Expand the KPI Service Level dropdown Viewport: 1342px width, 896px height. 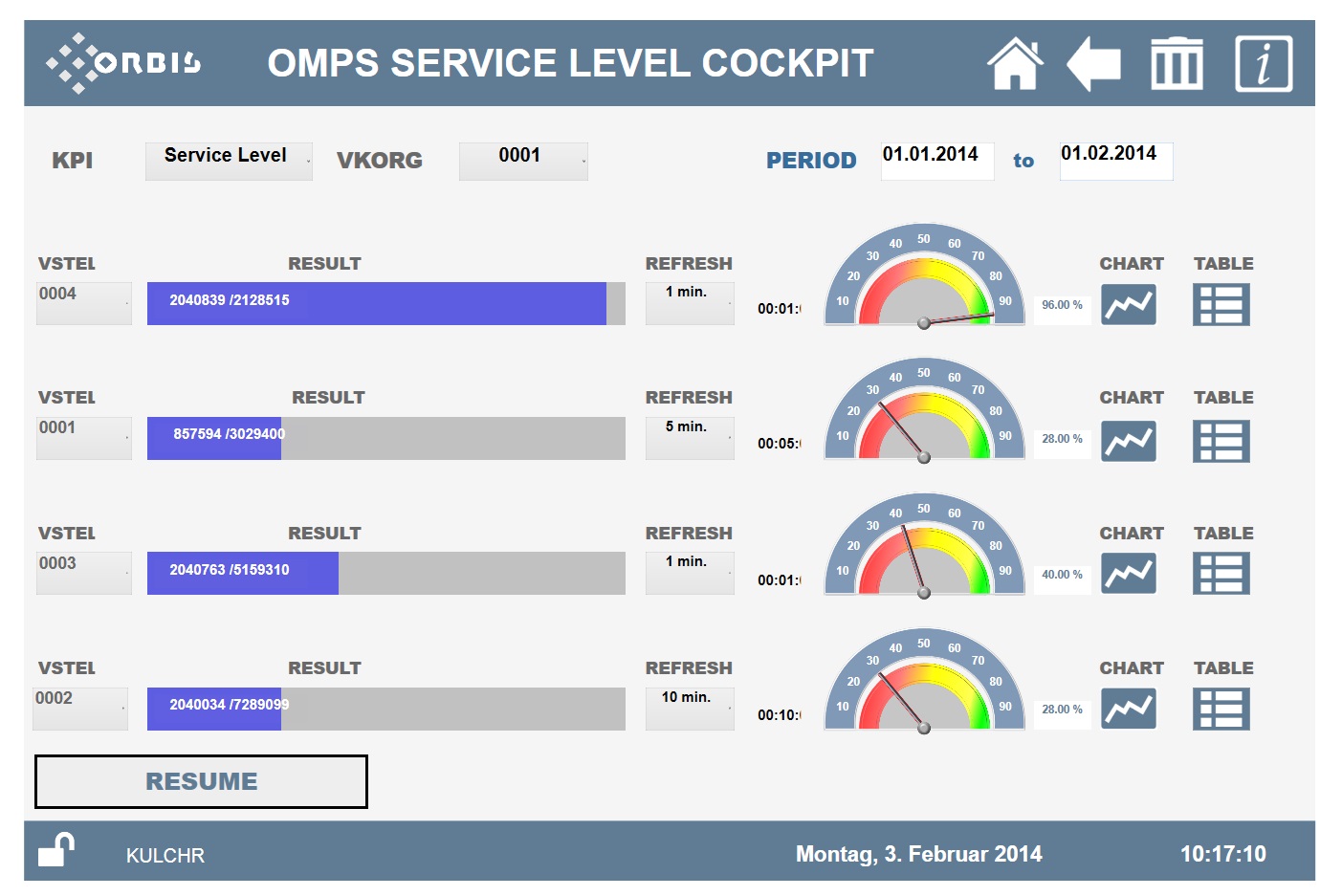pos(229,161)
